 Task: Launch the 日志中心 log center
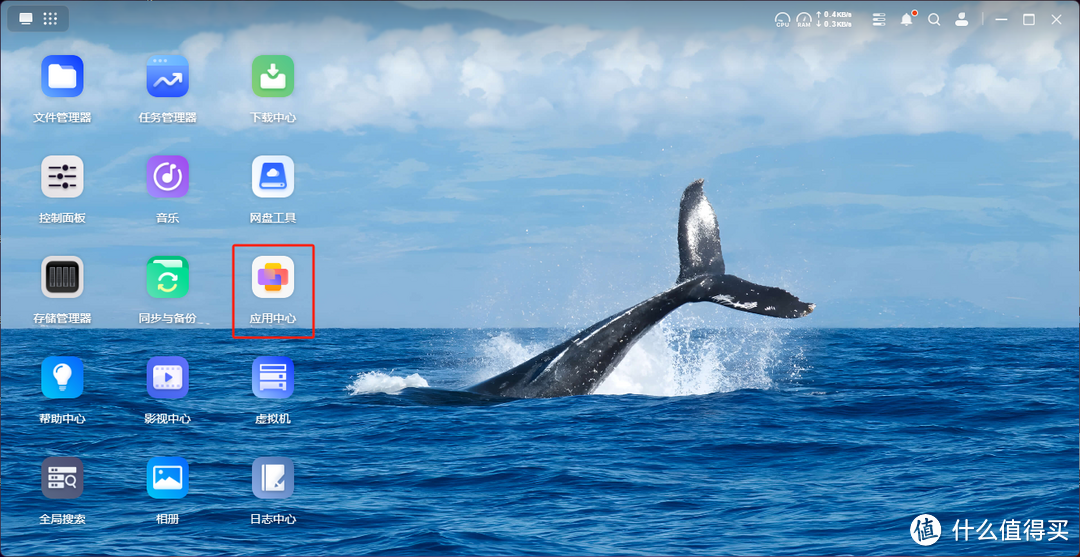click(272, 479)
